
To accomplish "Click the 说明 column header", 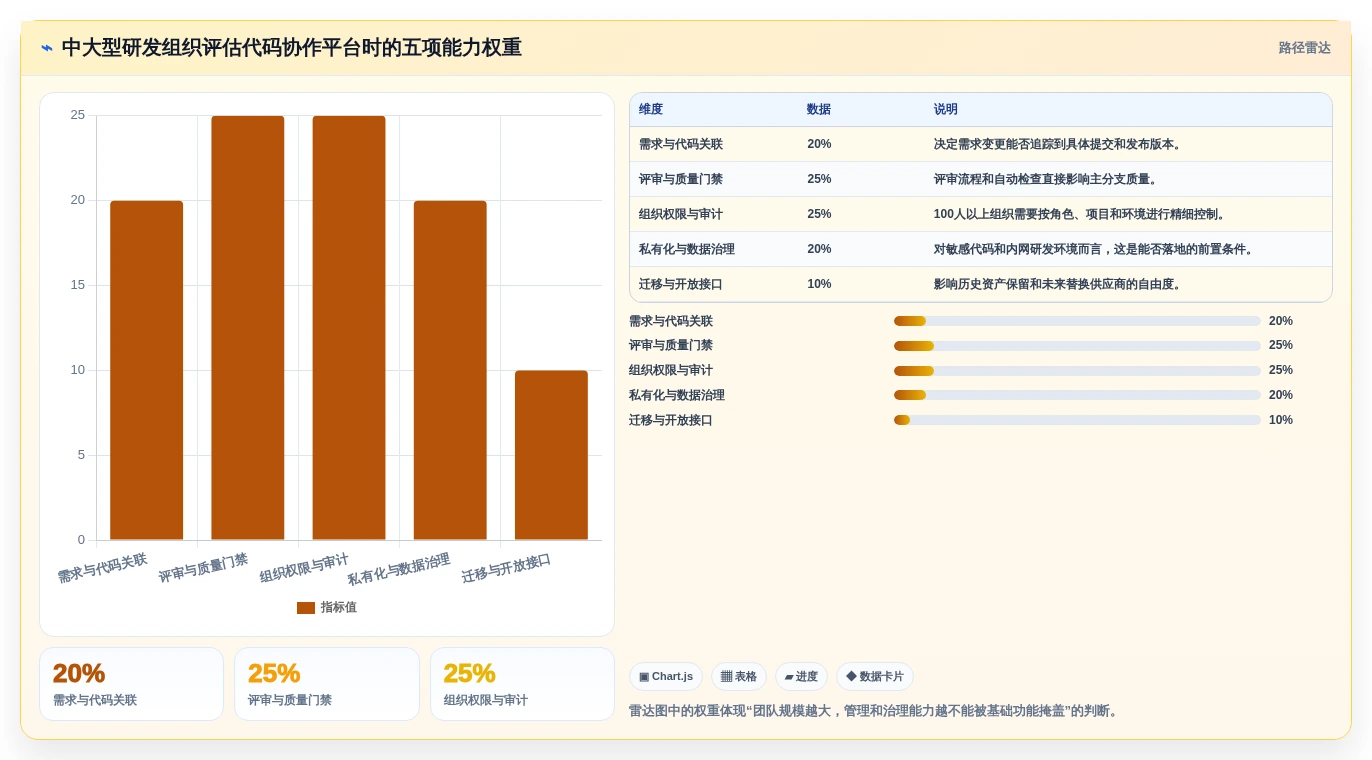I will pos(946,110).
